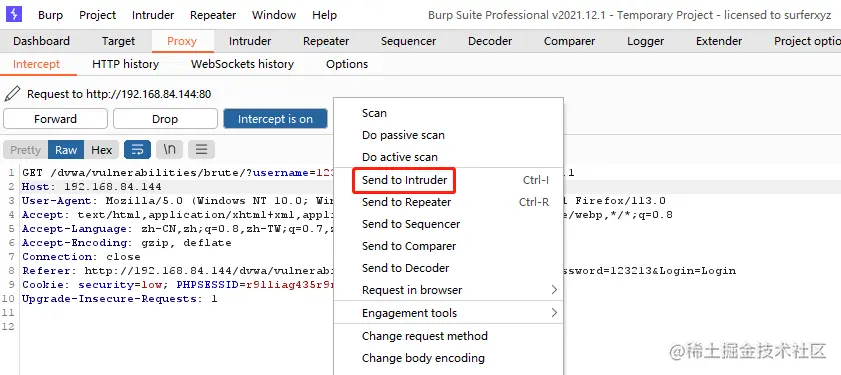This screenshot has width=841, height=375.
Task: Toggle the Intercept is on button
Action: pyautogui.click(x=275, y=119)
